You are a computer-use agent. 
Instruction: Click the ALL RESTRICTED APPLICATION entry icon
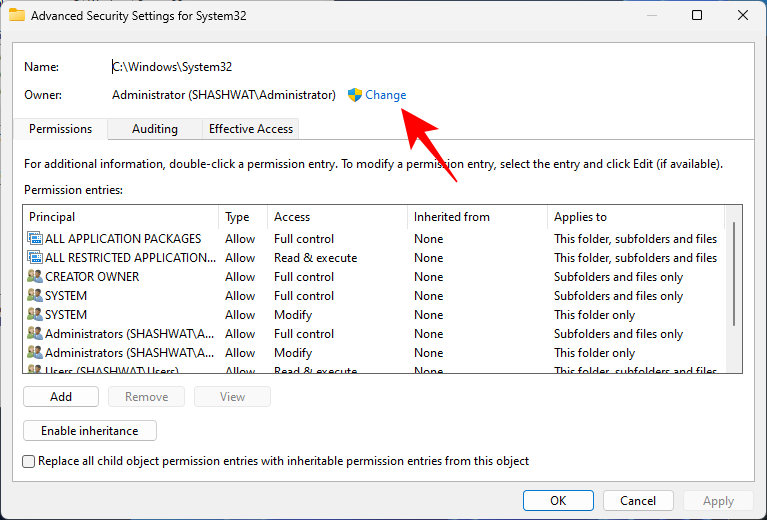click(35, 258)
